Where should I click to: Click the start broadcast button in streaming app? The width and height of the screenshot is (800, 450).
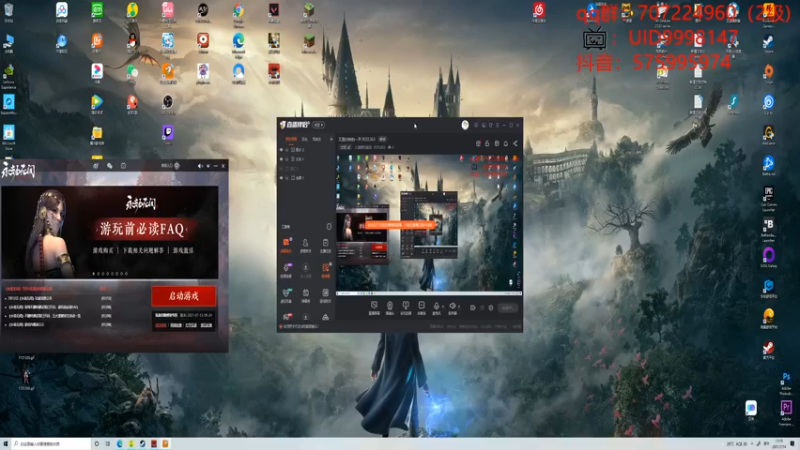508,308
